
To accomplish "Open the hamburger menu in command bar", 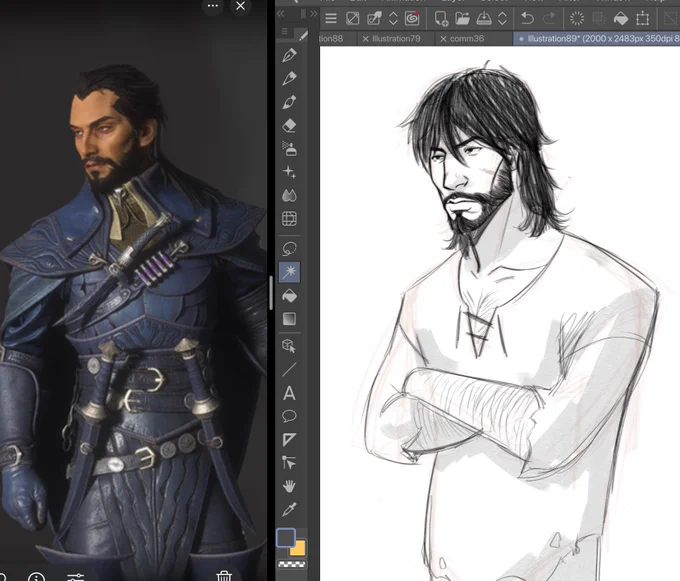I will pyautogui.click(x=331, y=18).
